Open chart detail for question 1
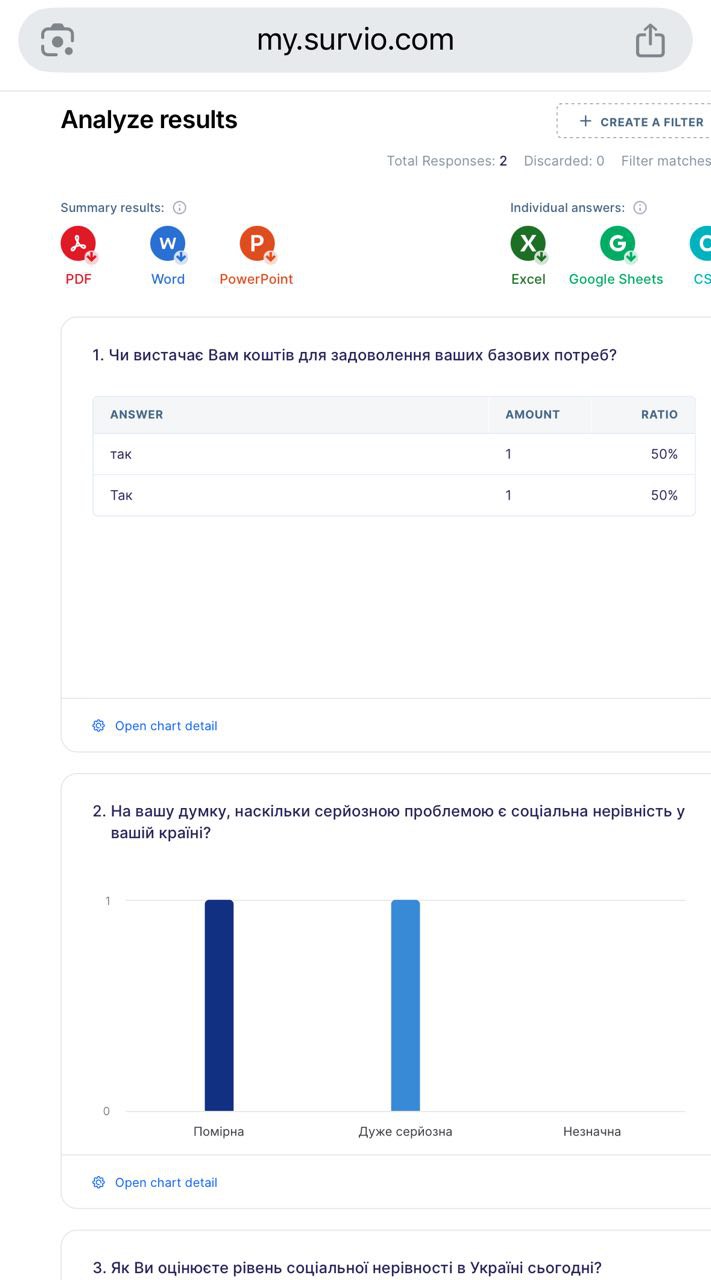Screen dimensions: 711x1280 [x=165, y=726]
